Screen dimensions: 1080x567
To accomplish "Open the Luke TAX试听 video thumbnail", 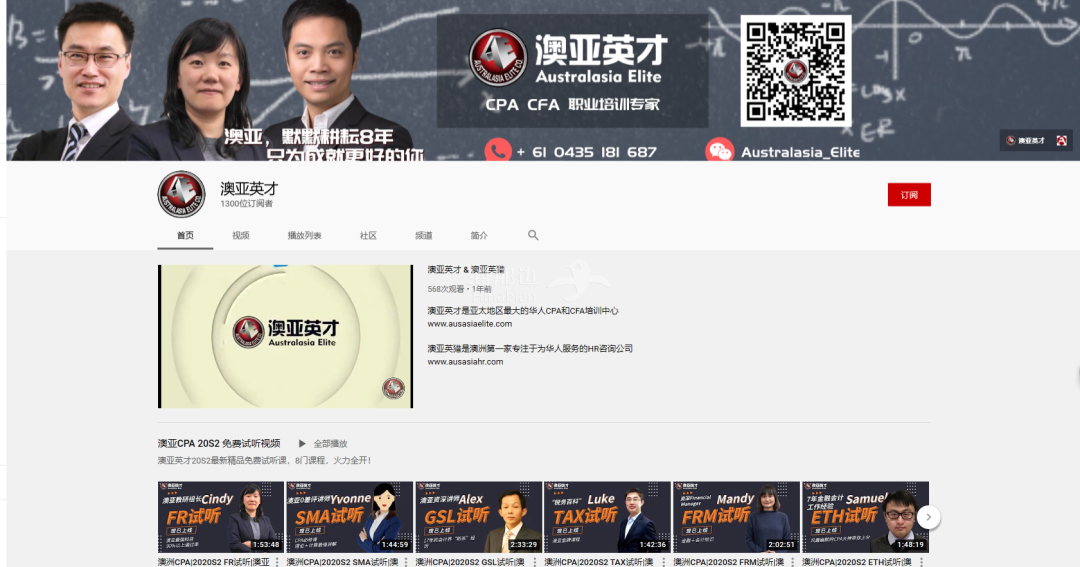I will (x=607, y=517).
